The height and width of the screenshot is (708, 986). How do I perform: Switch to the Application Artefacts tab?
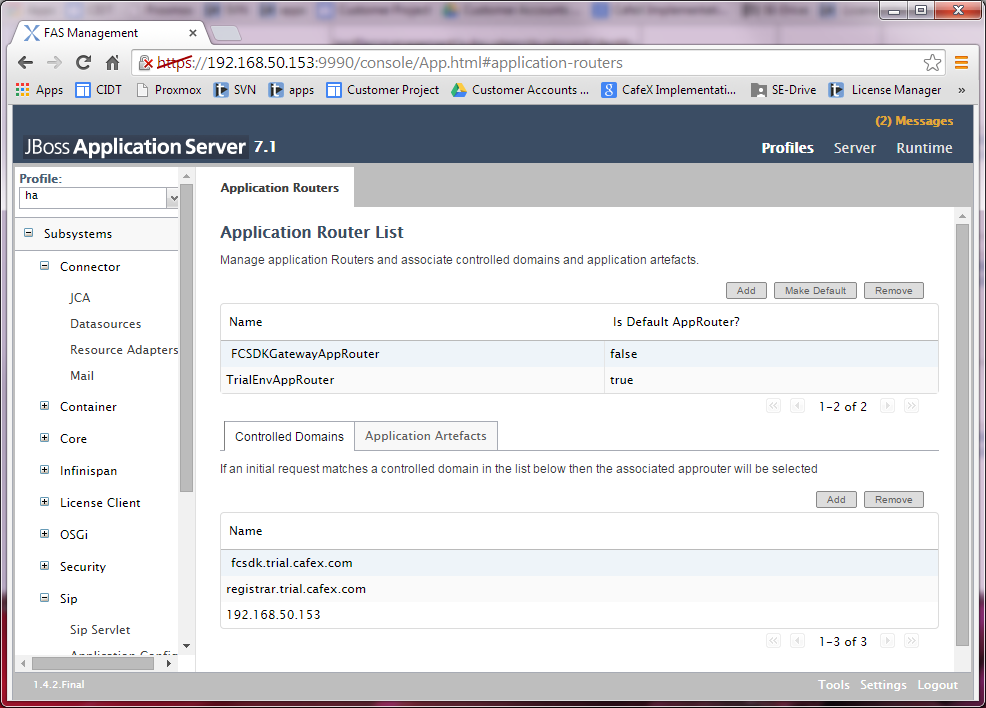[x=426, y=436]
